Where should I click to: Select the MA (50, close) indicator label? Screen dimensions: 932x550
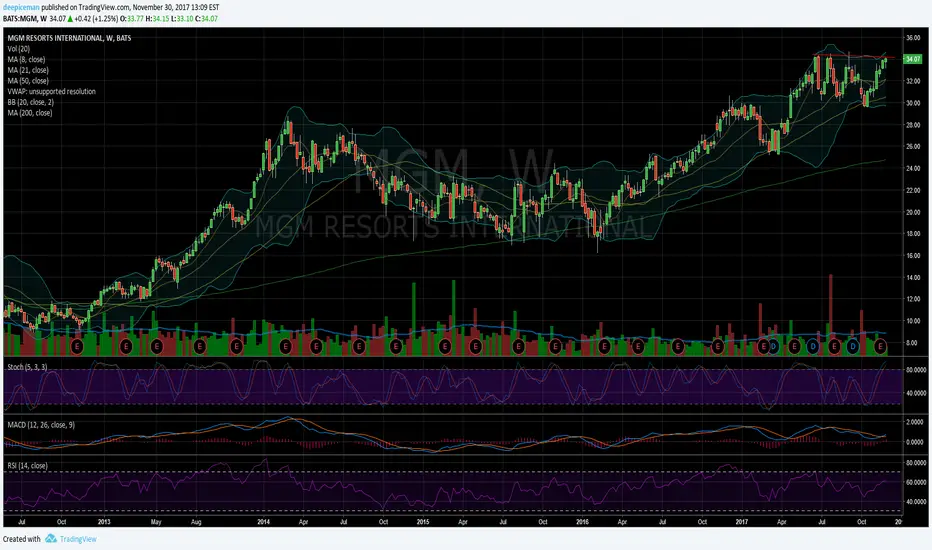click(x=28, y=81)
